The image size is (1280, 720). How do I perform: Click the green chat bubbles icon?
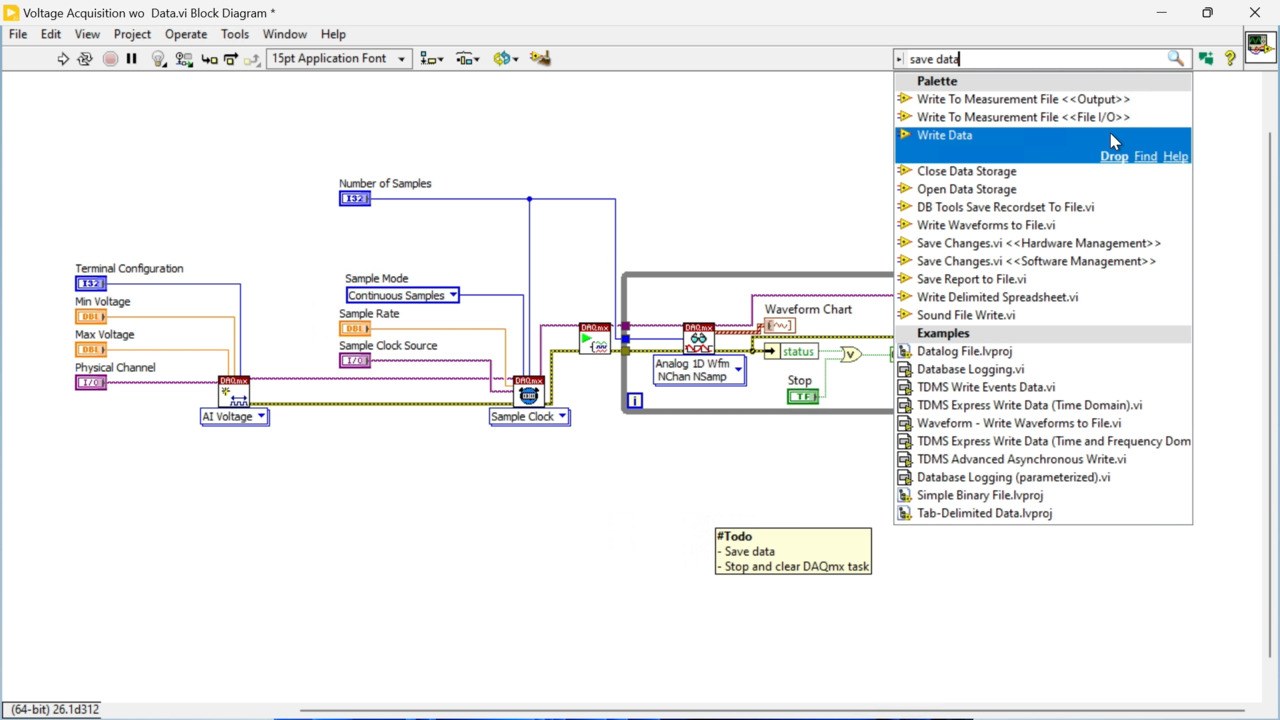1206,59
